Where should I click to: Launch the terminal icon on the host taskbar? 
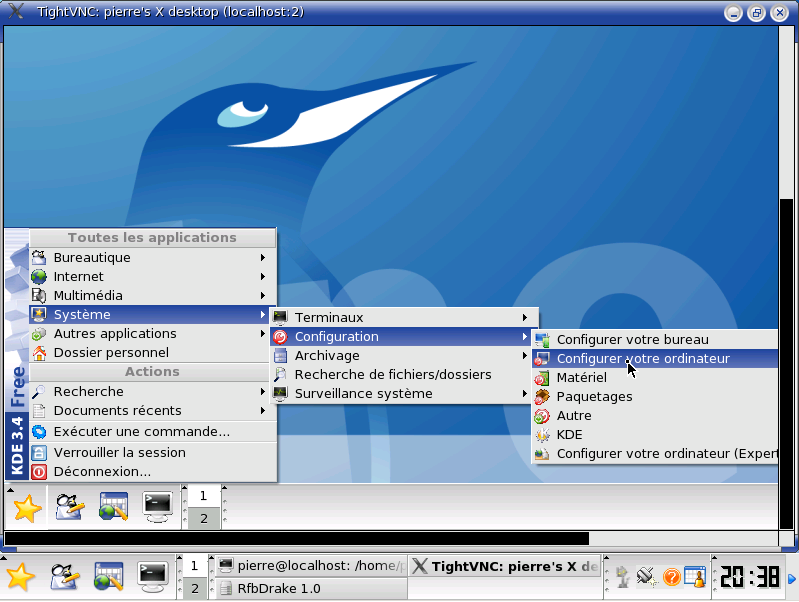click(x=151, y=577)
